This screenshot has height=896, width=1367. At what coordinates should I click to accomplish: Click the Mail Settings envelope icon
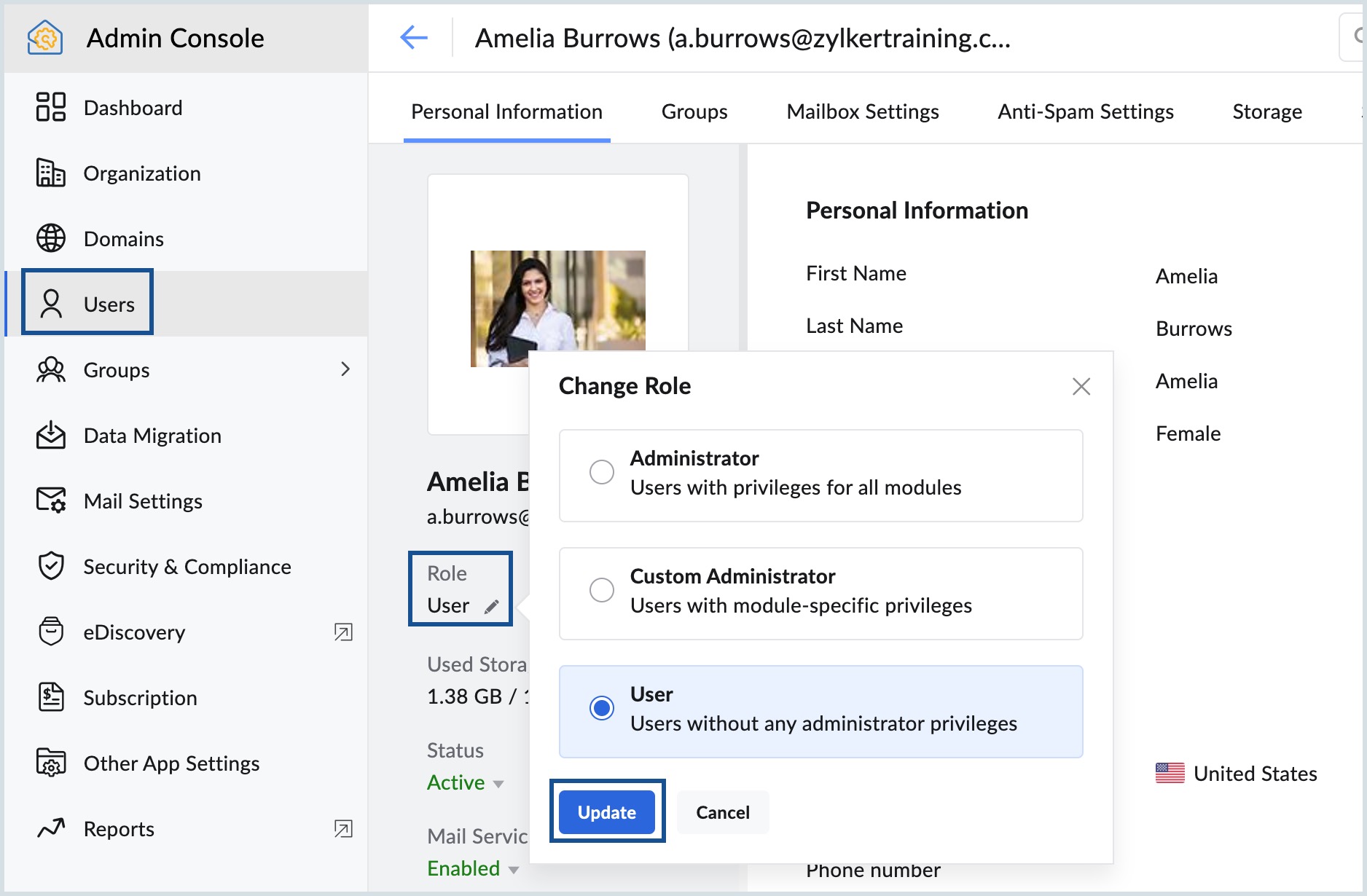tap(51, 500)
